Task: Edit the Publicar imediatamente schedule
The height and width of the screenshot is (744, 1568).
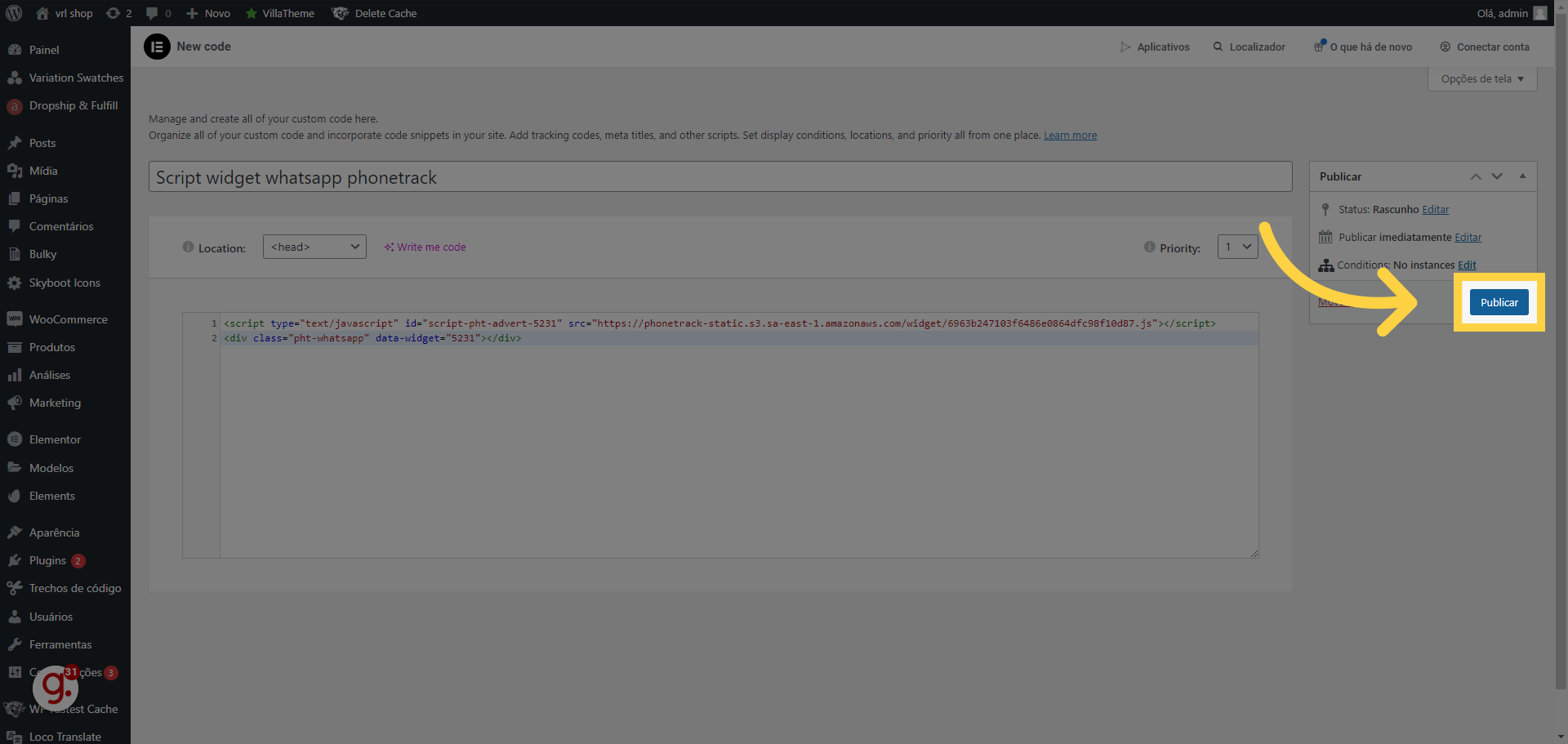Action: 1468,238
